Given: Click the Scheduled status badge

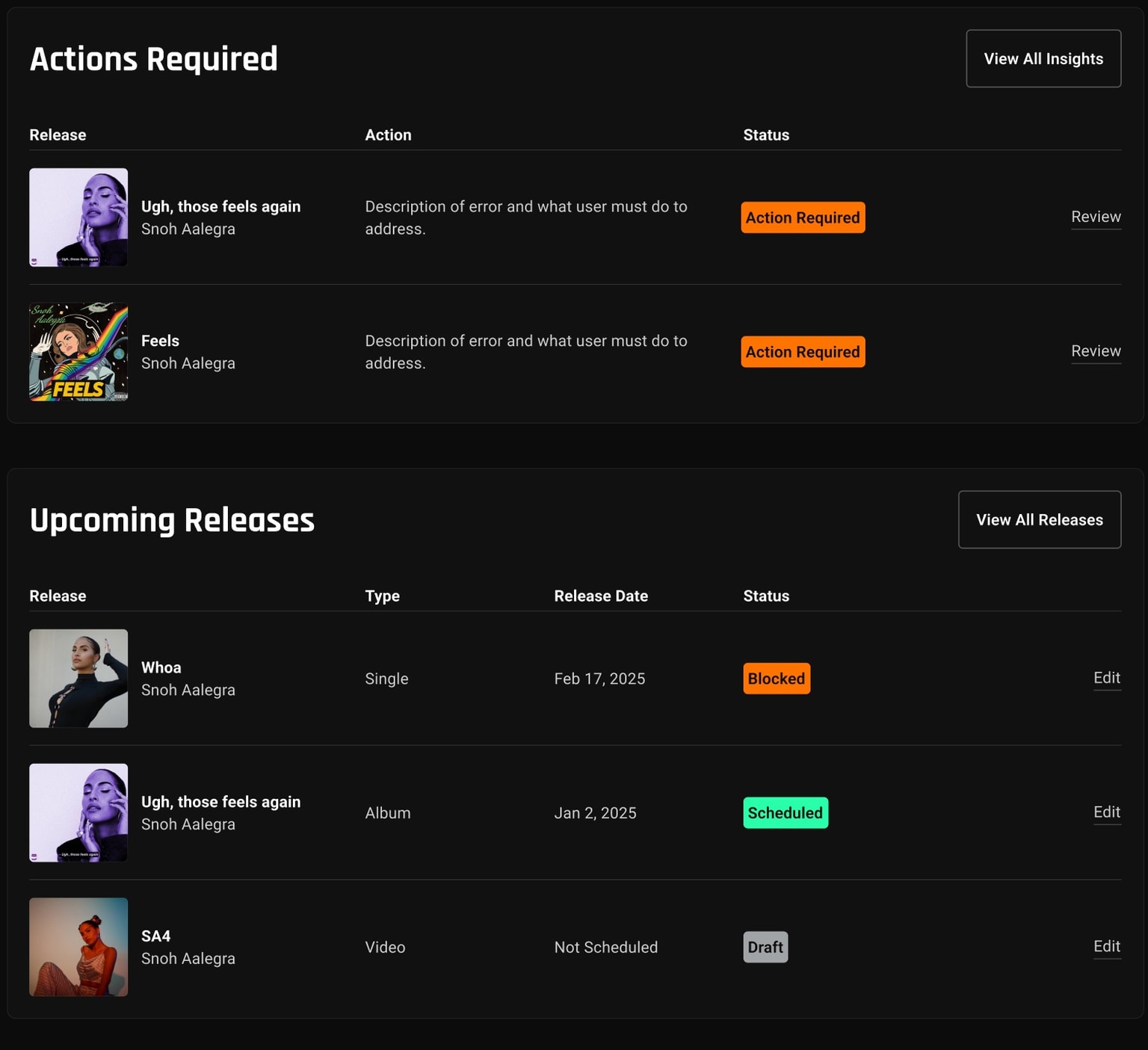Looking at the screenshot, I should click(x=785, y=813).
